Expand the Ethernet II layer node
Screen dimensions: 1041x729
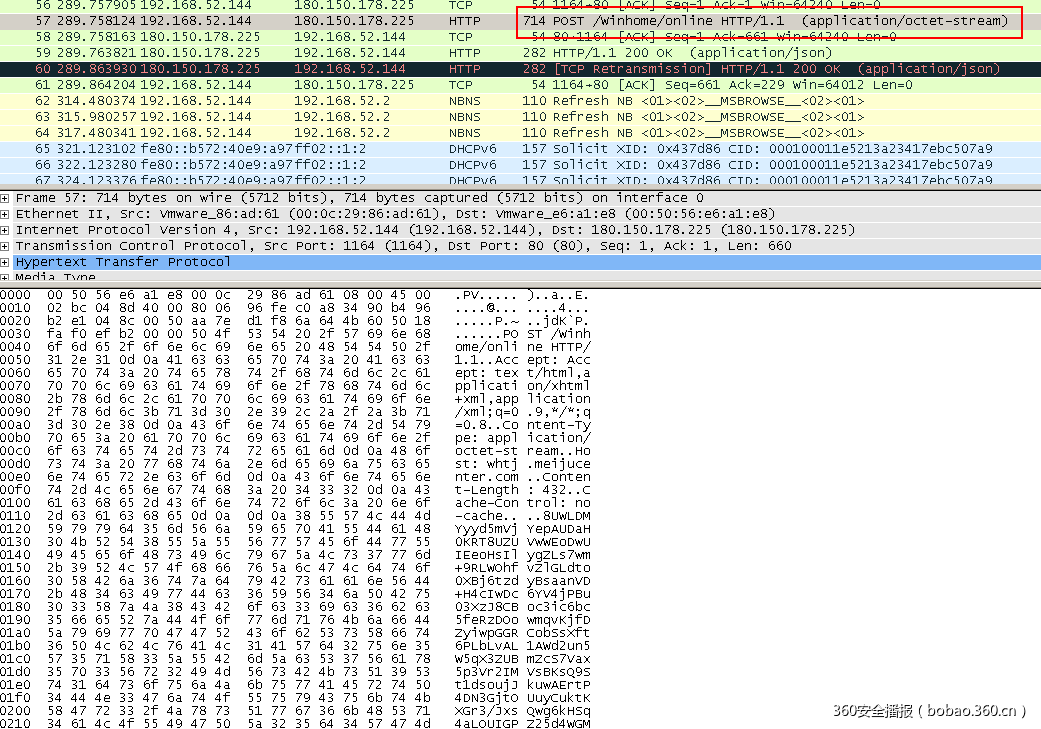coord(6,214)
